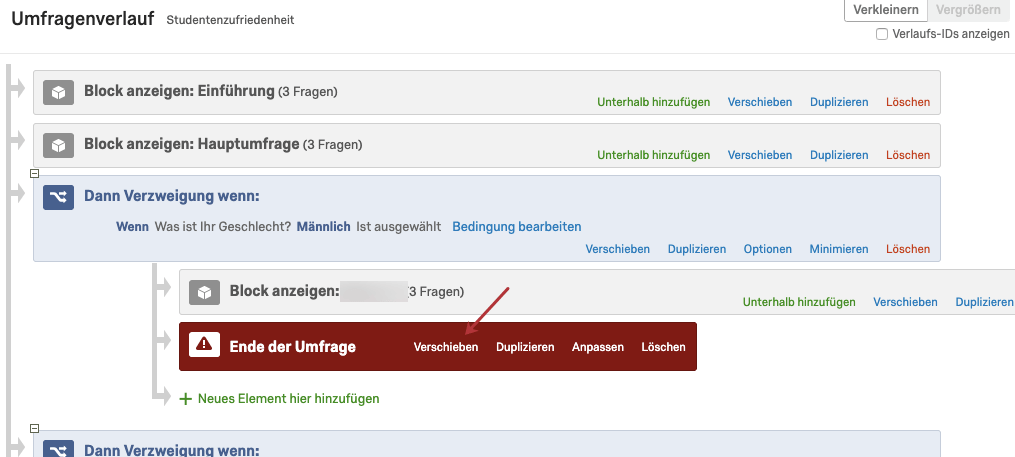Open Anpassen for Ende der Umfrage
This screenshot has height=457, width=1015.
597,347
